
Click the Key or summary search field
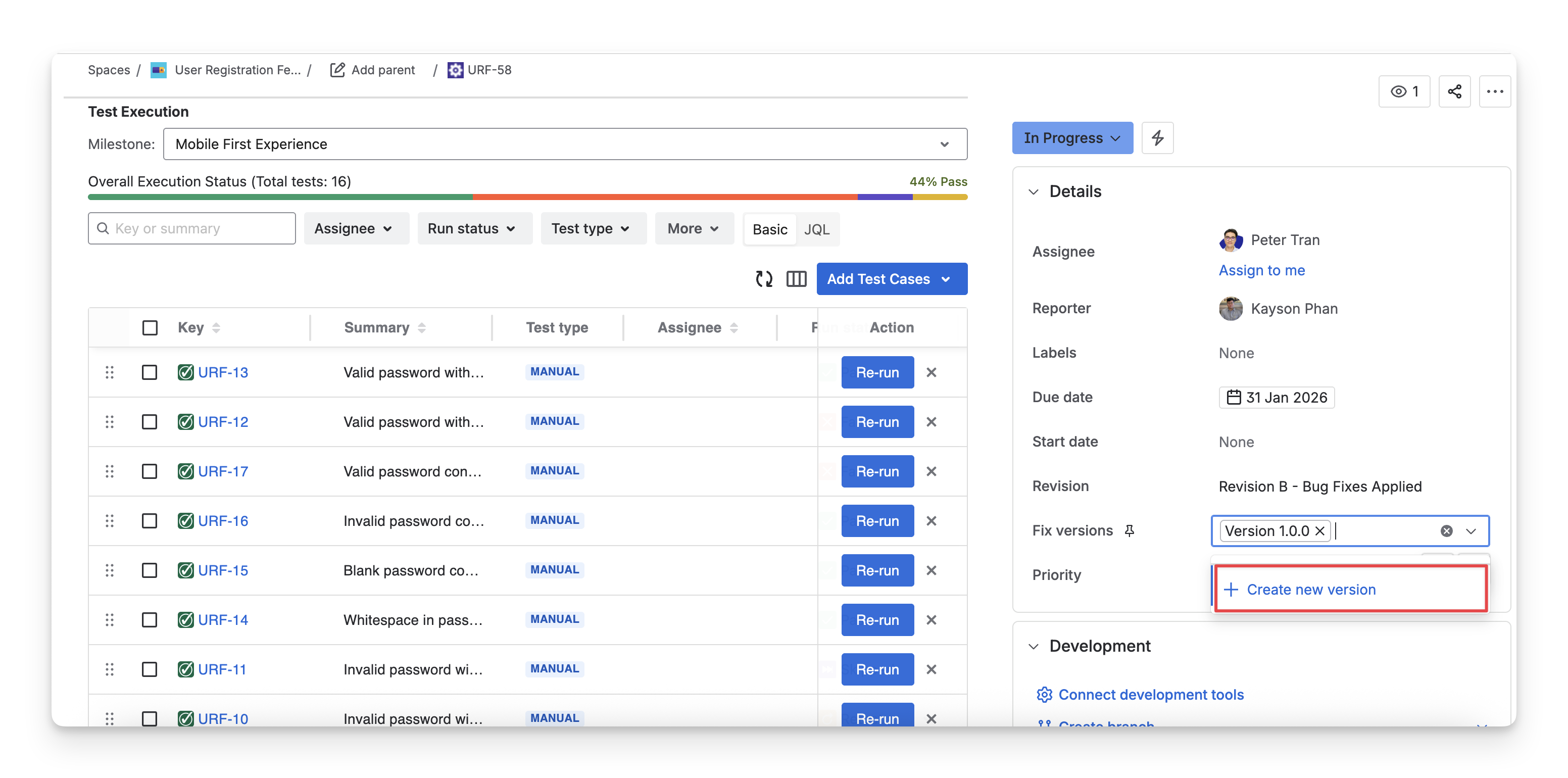[x=192, y=228]
